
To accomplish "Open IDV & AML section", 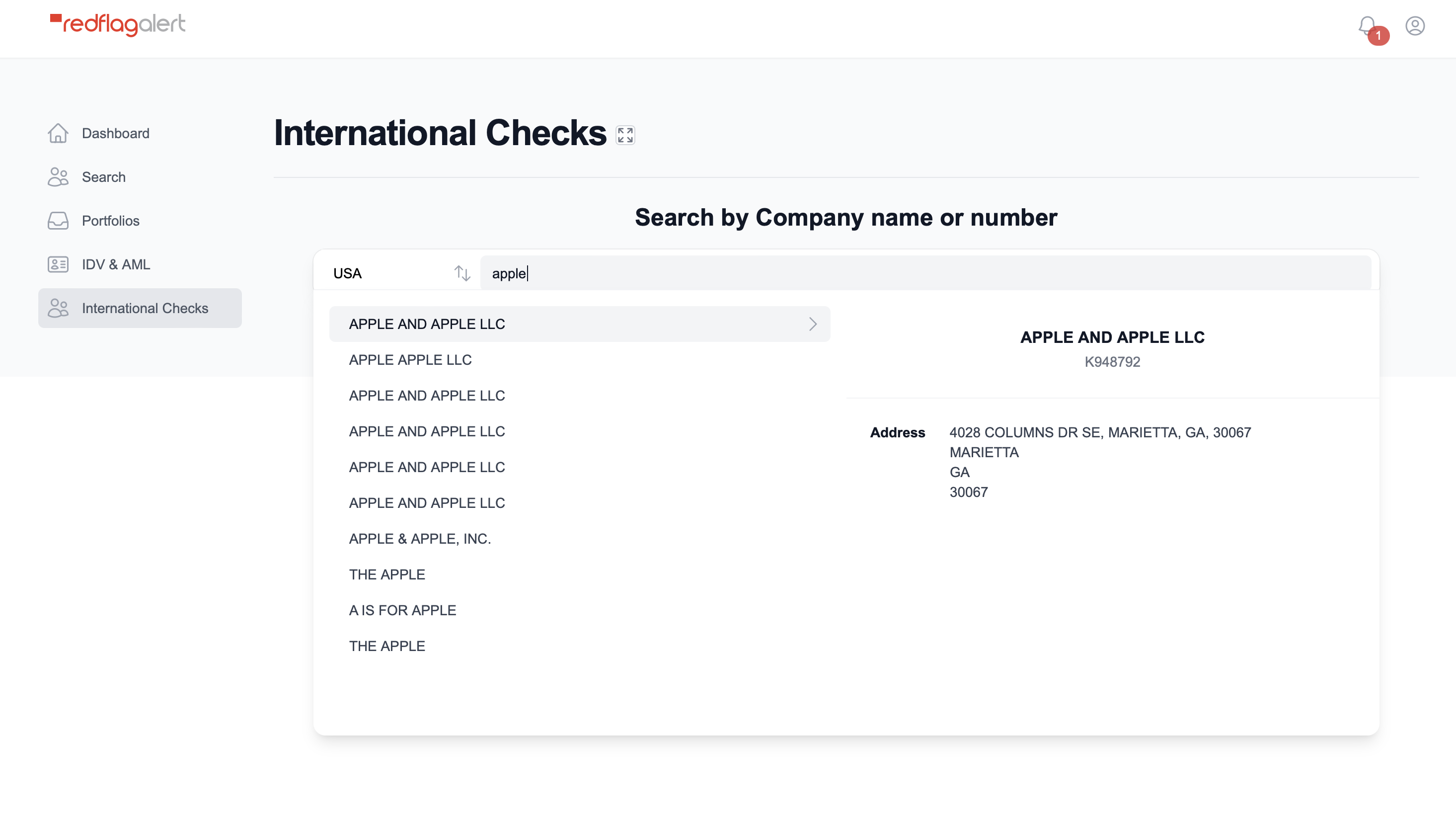I will [x=116, y=264].
